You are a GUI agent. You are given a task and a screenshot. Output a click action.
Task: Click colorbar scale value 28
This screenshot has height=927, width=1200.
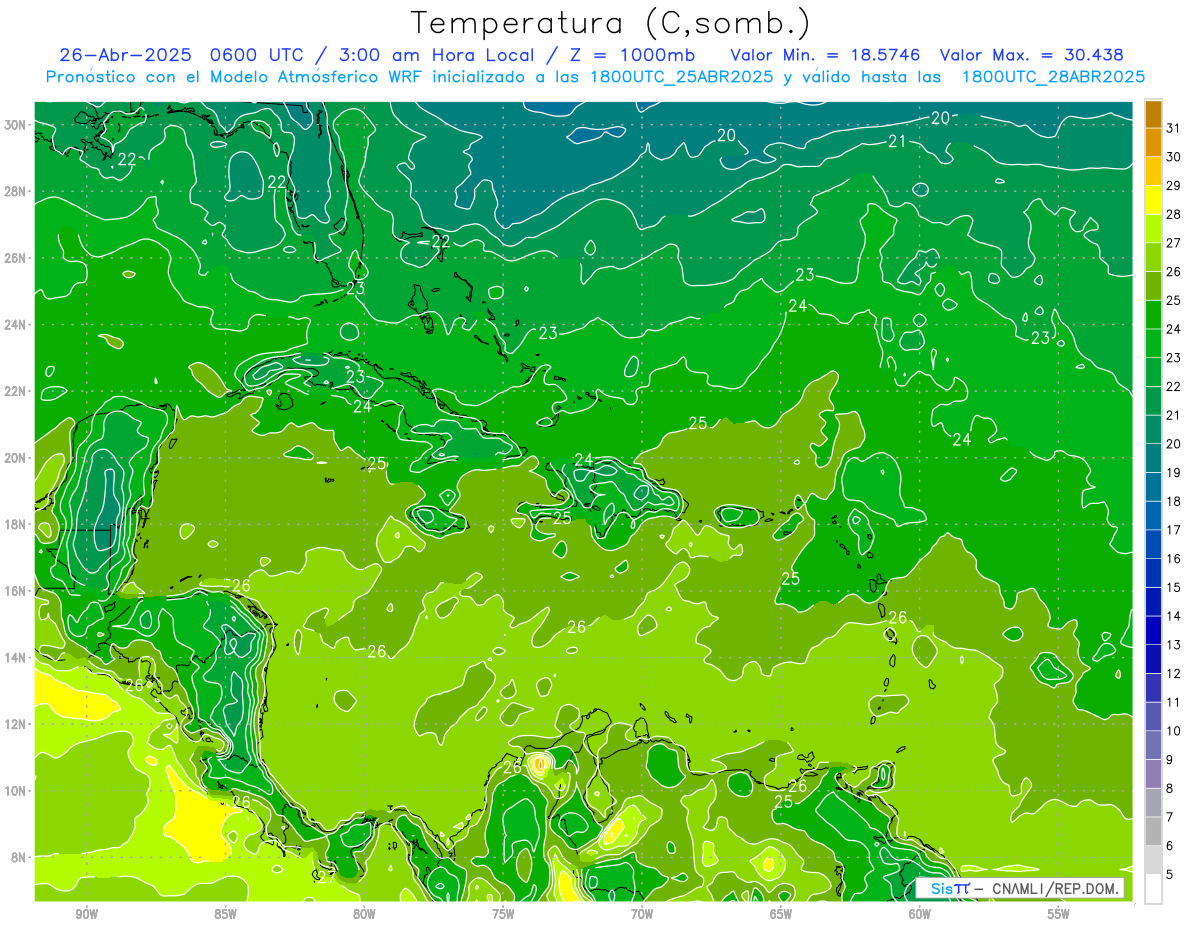[1173, 214]
